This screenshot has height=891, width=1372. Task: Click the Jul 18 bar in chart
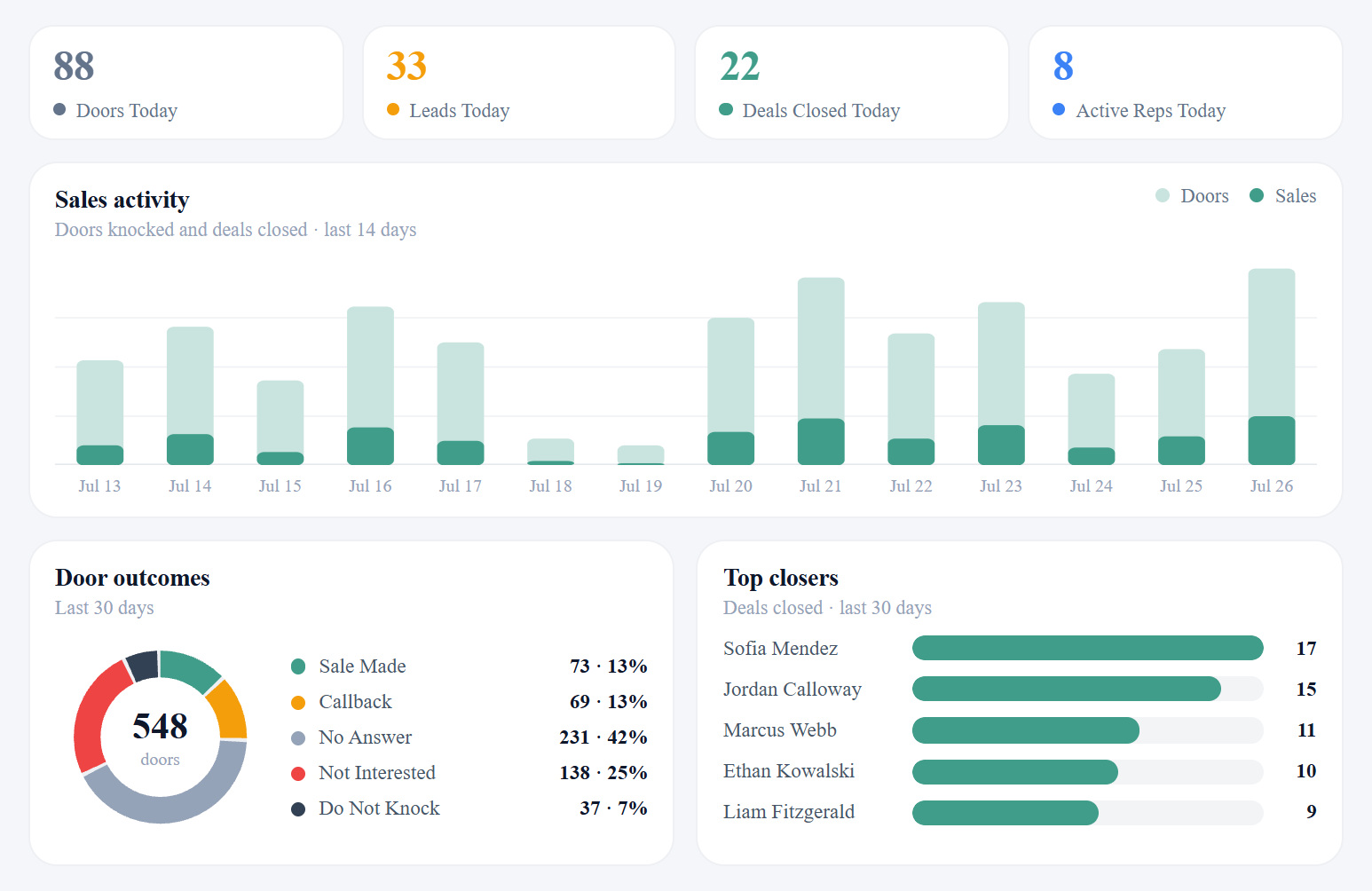(550, 452)
